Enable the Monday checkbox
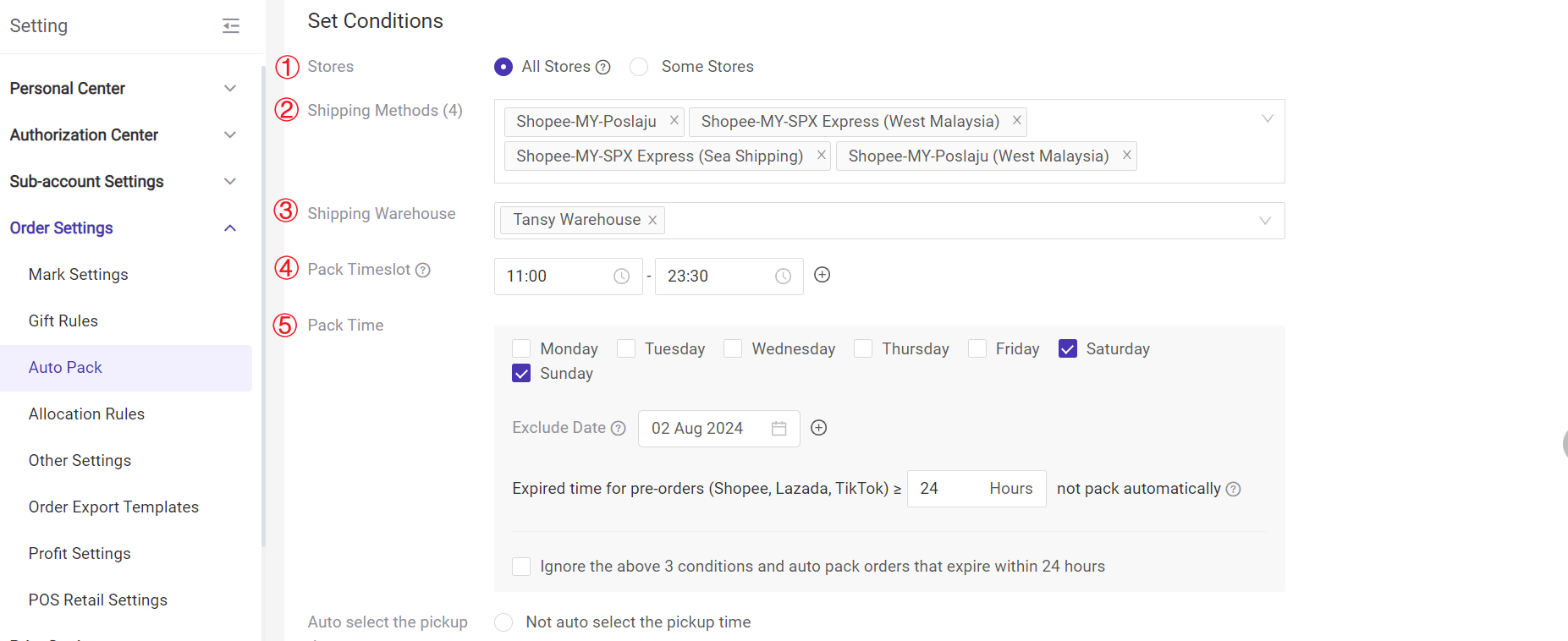This screenshot has width=1568, height=641. click(x=521, y=349)
